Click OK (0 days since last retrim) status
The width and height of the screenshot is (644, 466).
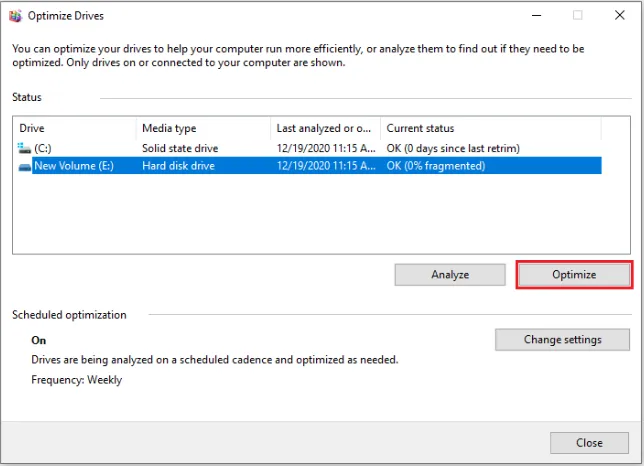pyautogui.click(x=453, y=148)
